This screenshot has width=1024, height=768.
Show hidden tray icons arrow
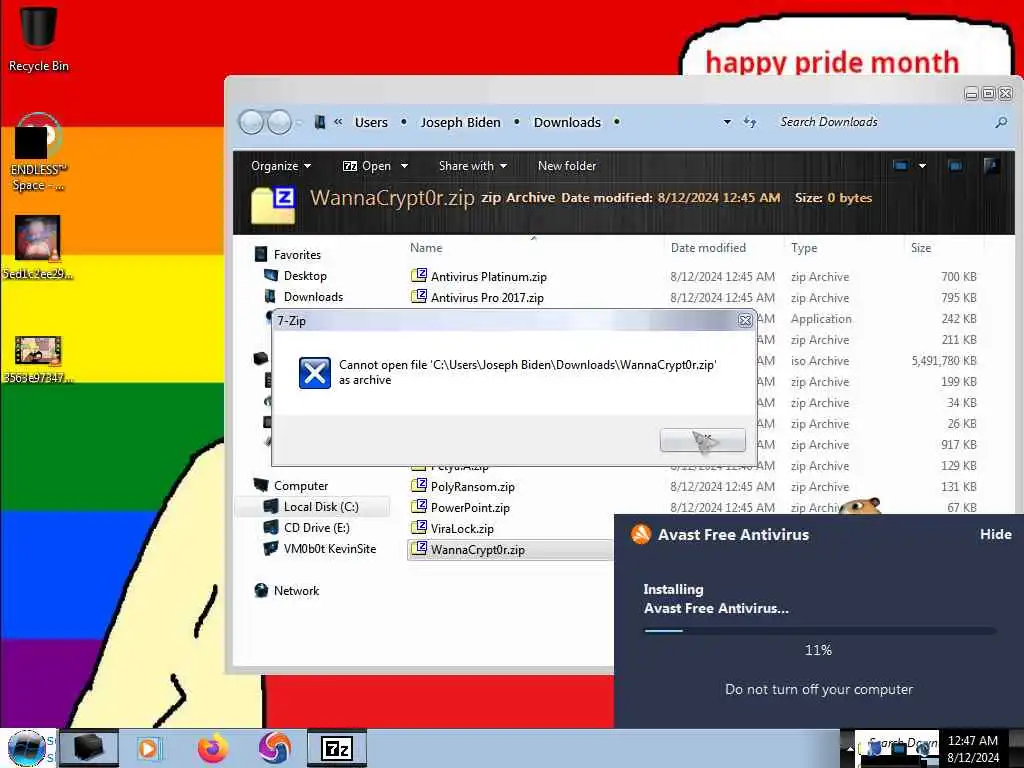tap(850, 748)
